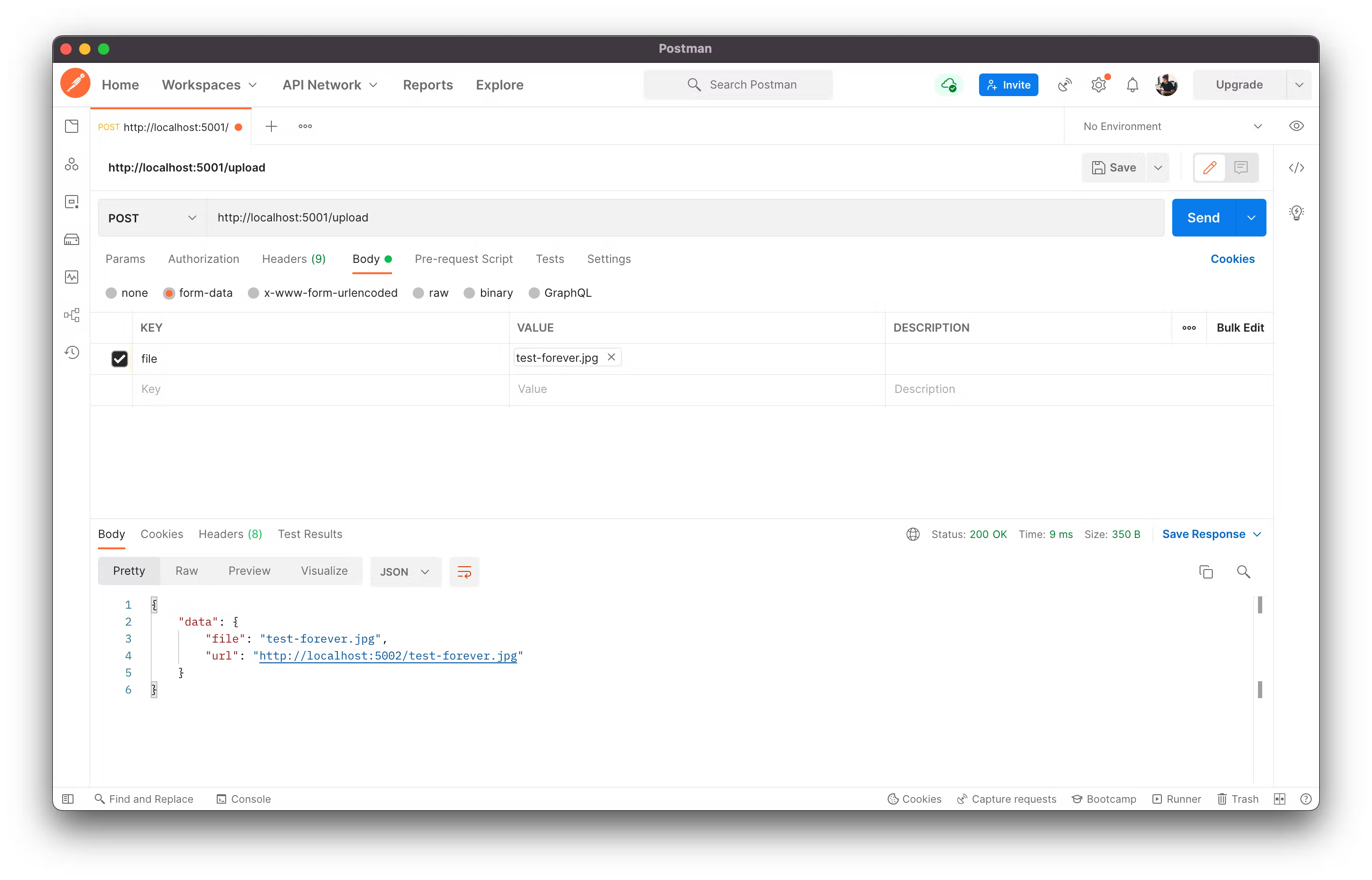Open the user avatar menu

(1166, 85)
